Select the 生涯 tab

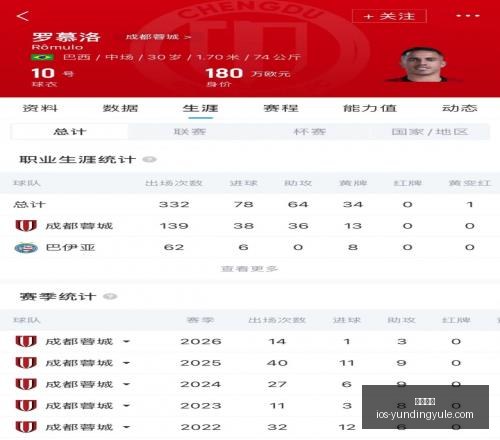coord(200,108)
